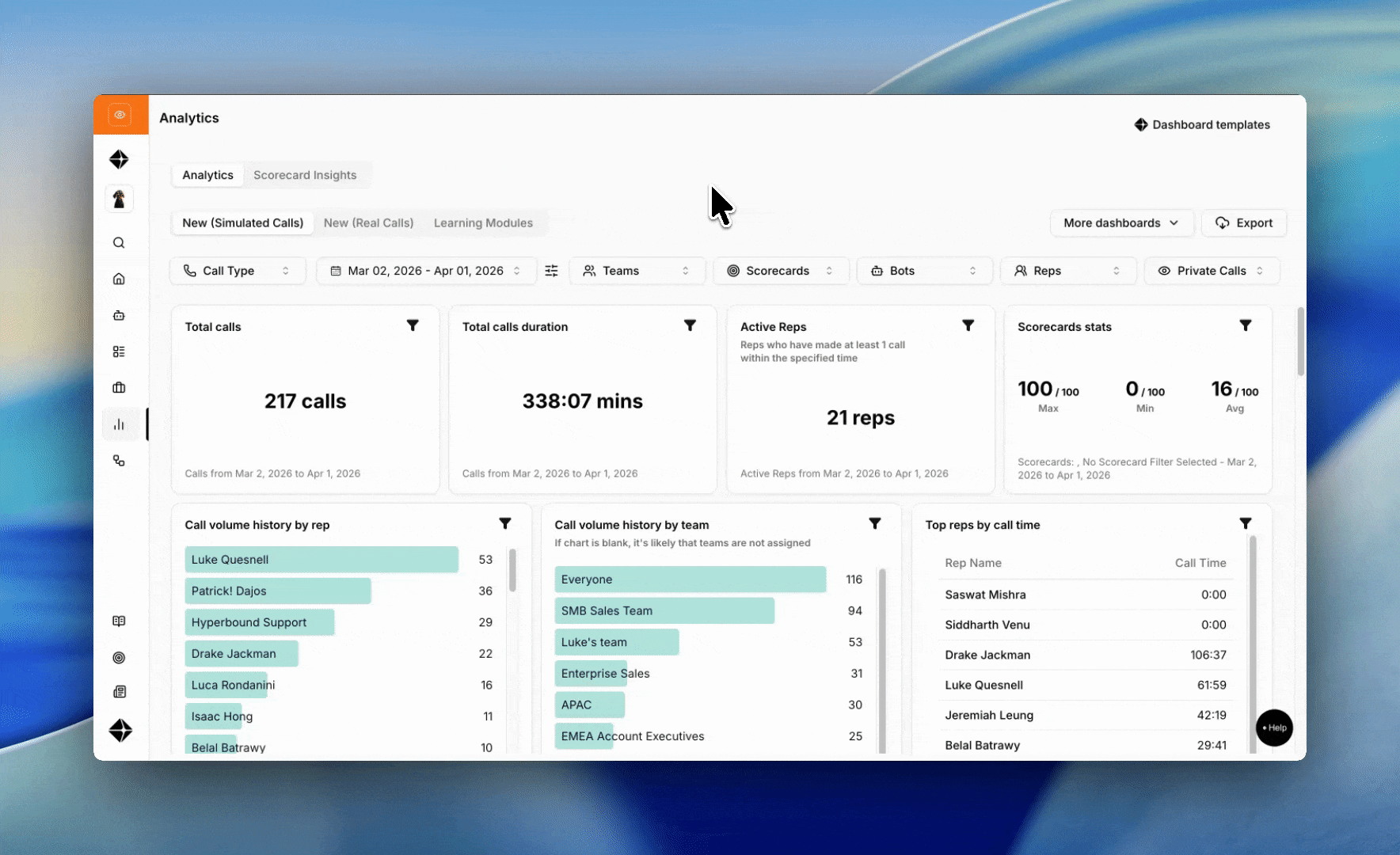Open the briefcase icon in the left sidebar
The height and width of the screenshot is (855, 1400).
119,388
